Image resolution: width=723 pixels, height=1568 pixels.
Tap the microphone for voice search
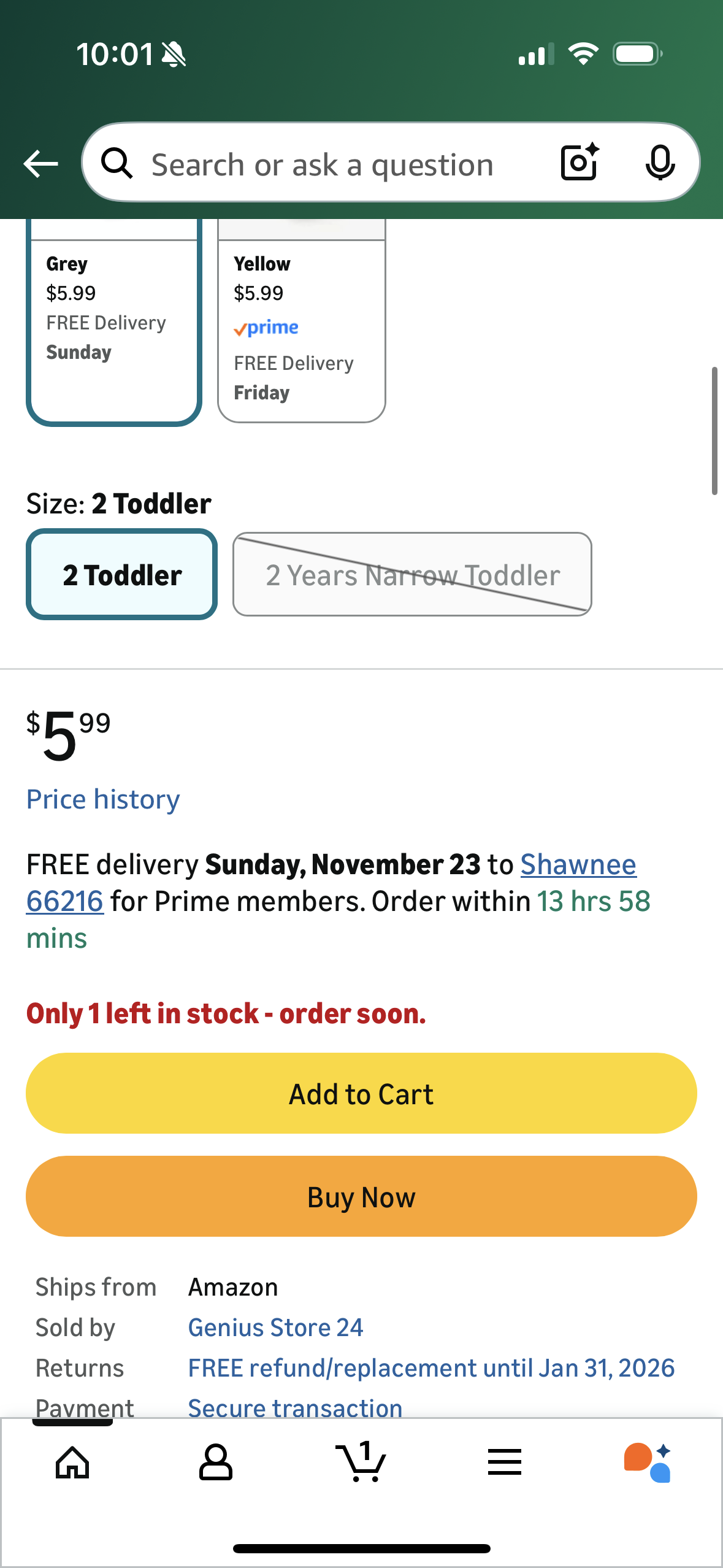(x=660, y=163)
